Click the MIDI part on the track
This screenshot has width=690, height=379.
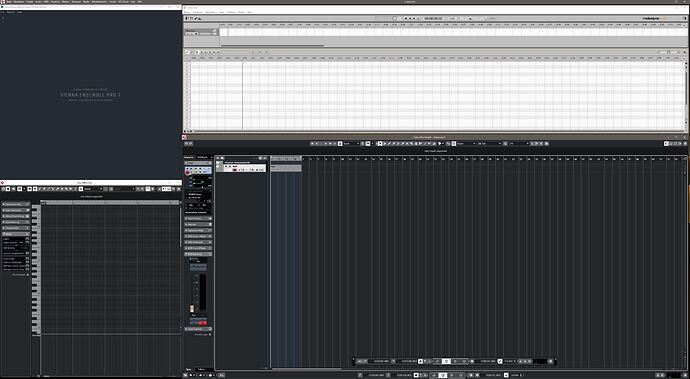click(x=286, y=168)
